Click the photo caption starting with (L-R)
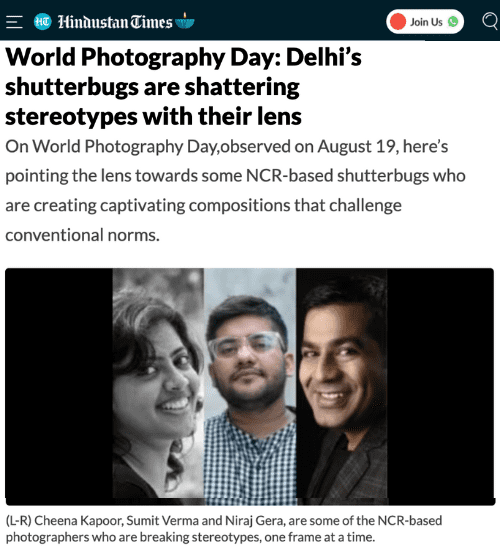 (224, 529)
